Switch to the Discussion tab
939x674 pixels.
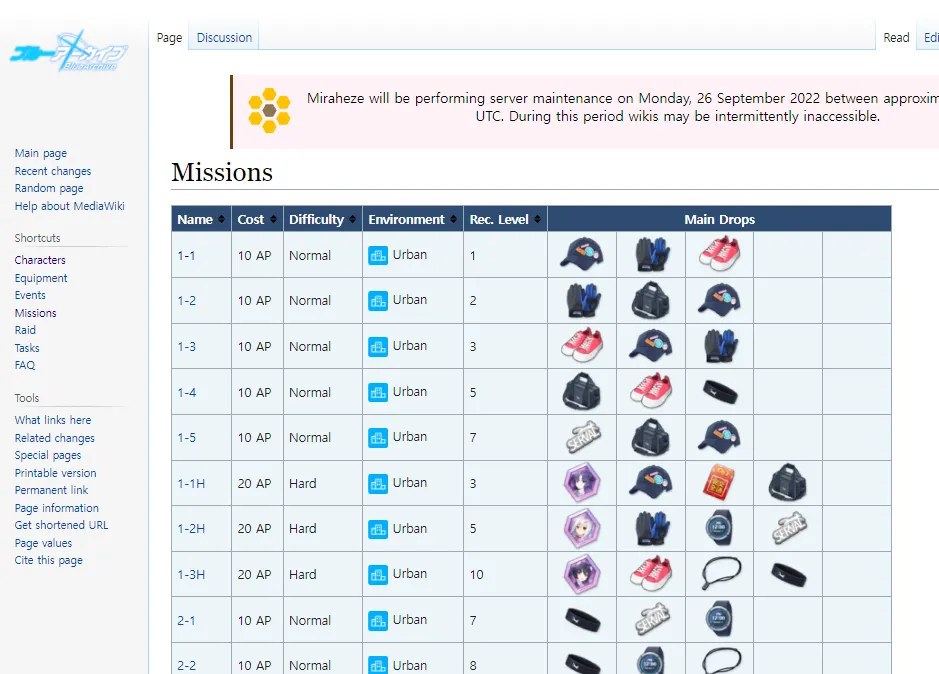tap(224, 37)
